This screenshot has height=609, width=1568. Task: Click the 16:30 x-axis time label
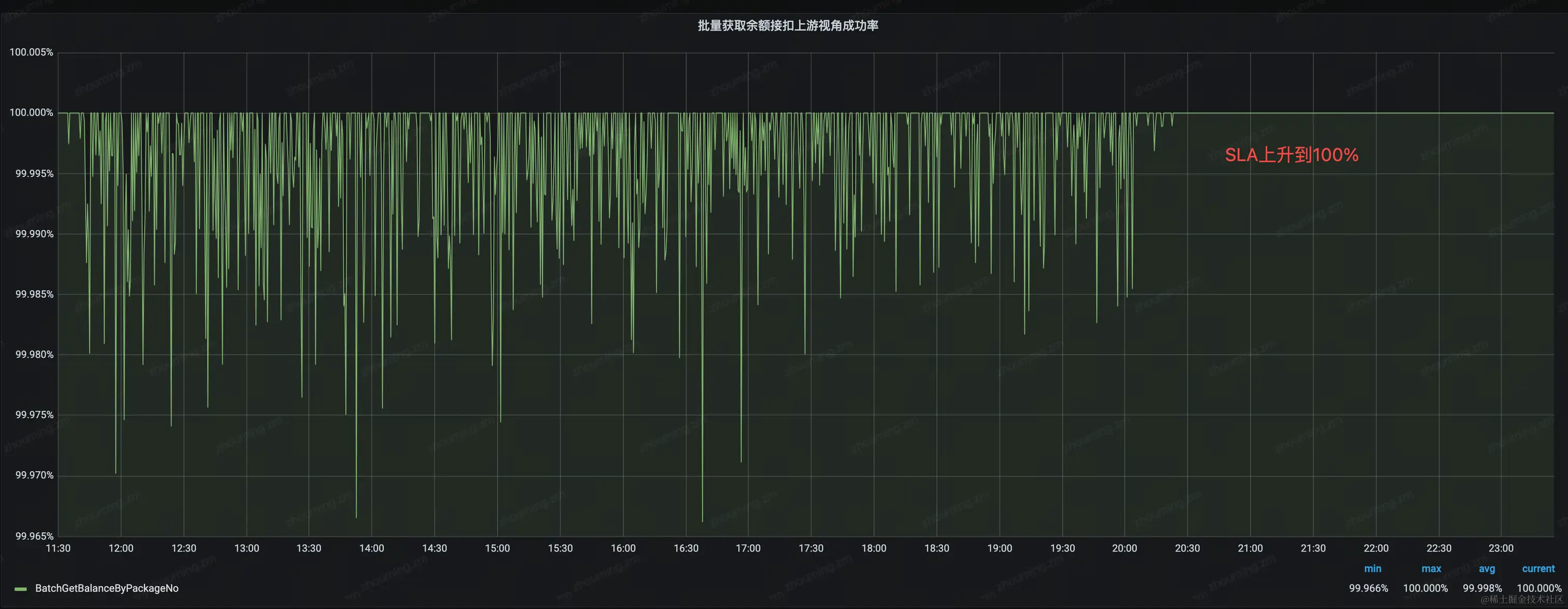(x=685, y=548)
